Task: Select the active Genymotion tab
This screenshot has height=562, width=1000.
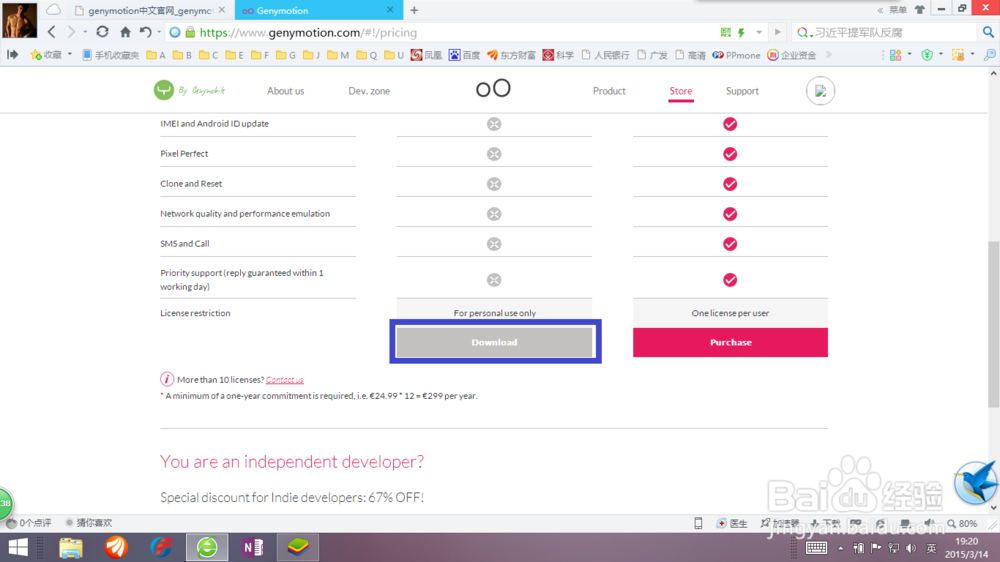Action: point(319,10)
